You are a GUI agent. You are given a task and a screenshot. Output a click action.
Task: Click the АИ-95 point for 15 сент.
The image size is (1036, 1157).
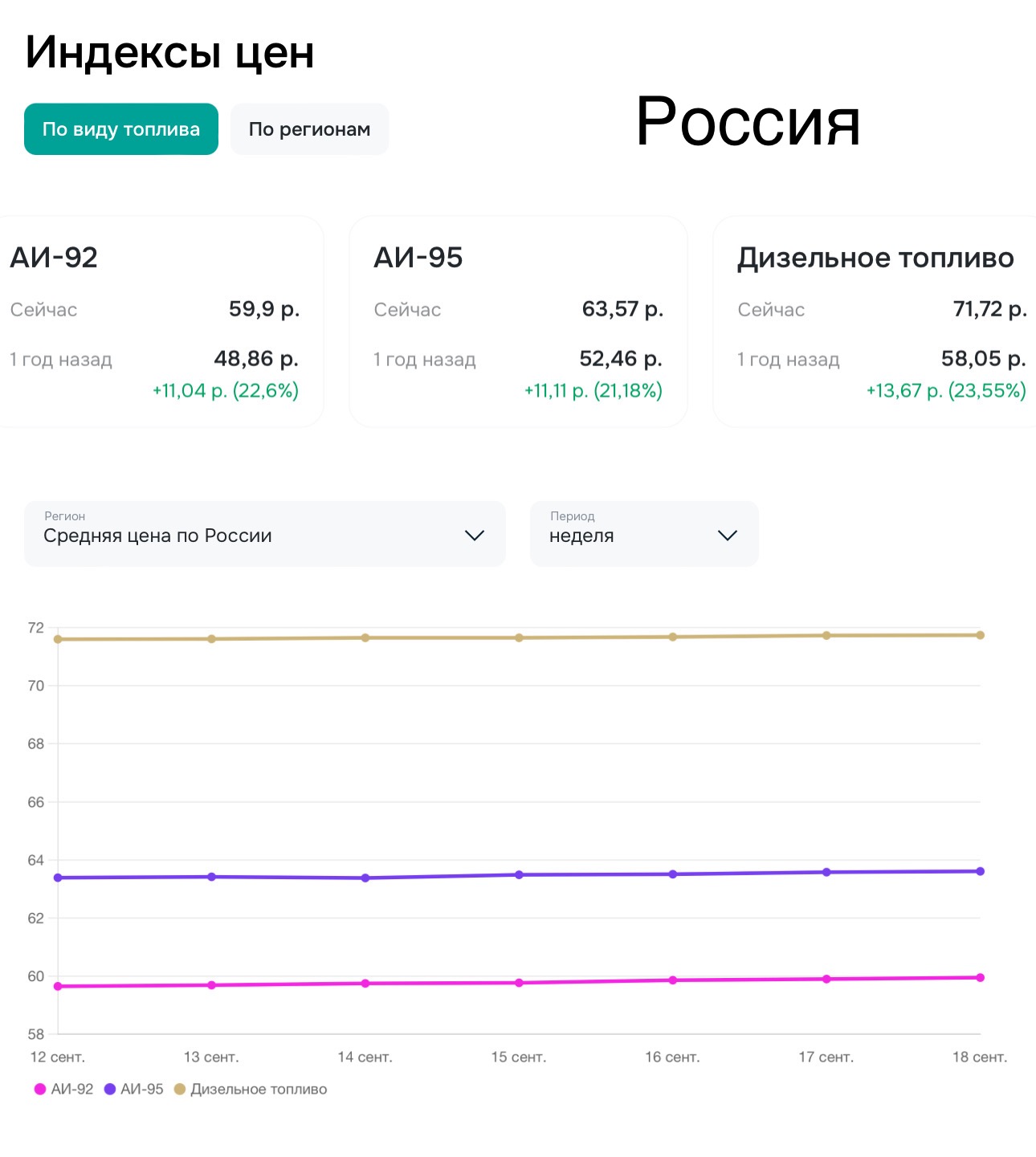[x=519, y=874]
